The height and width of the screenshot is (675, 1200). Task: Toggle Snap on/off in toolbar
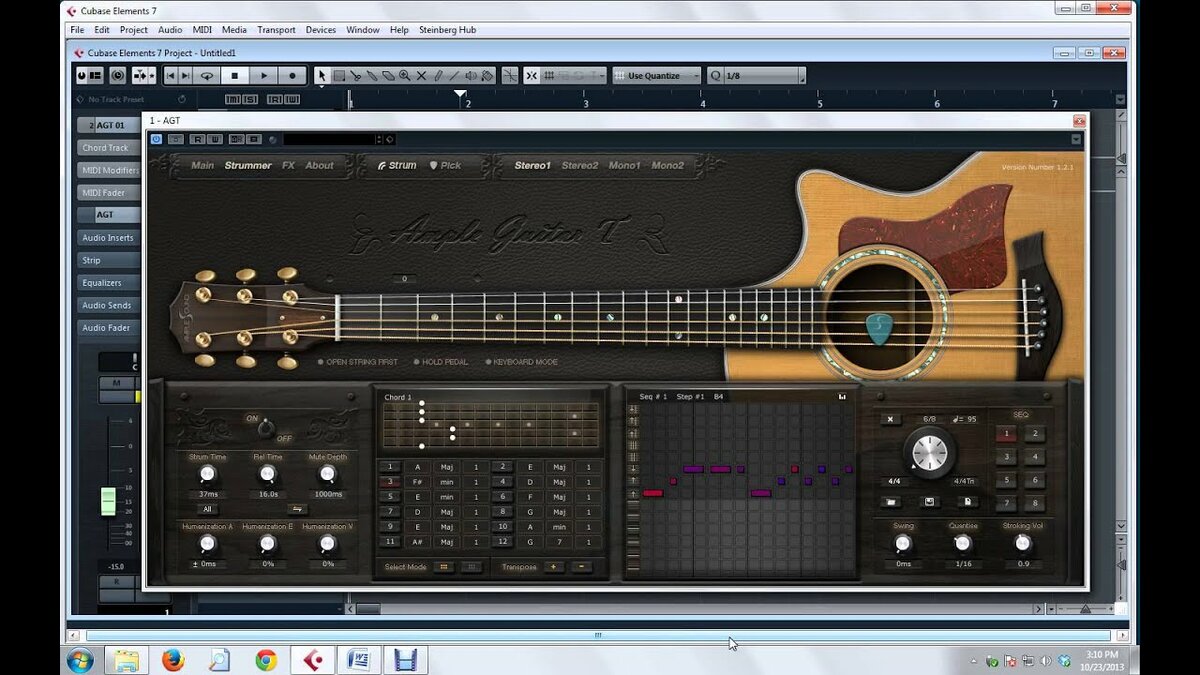[531, 75]
